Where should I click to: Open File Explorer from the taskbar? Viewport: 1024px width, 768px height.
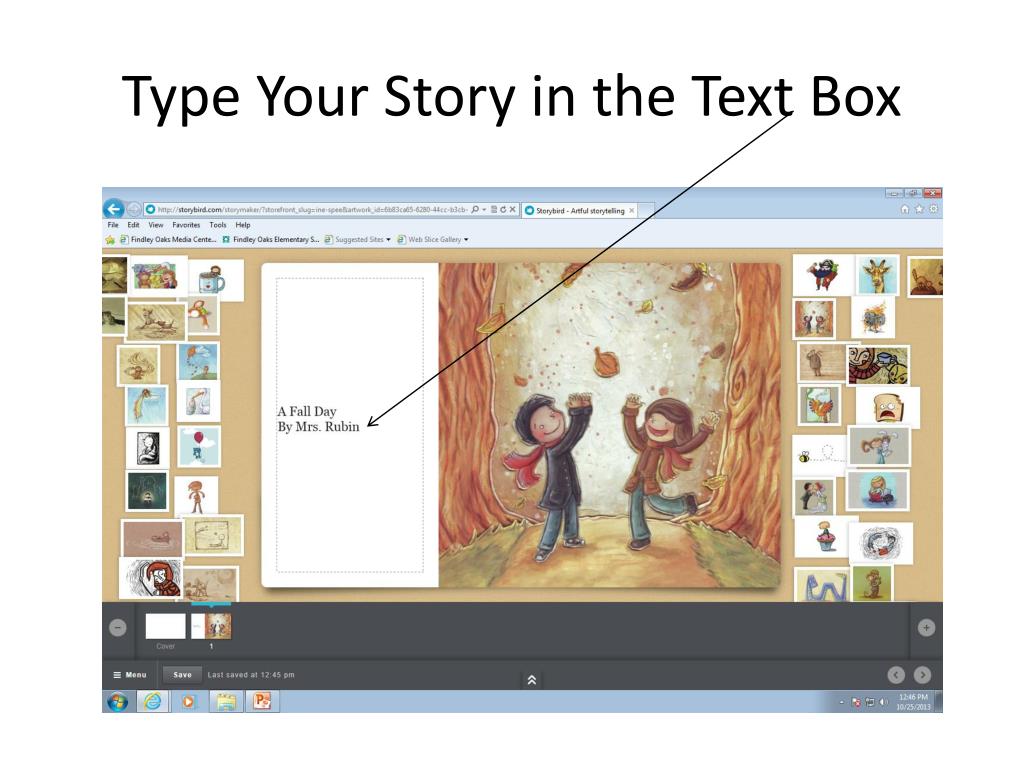click(x=226, y=701)
